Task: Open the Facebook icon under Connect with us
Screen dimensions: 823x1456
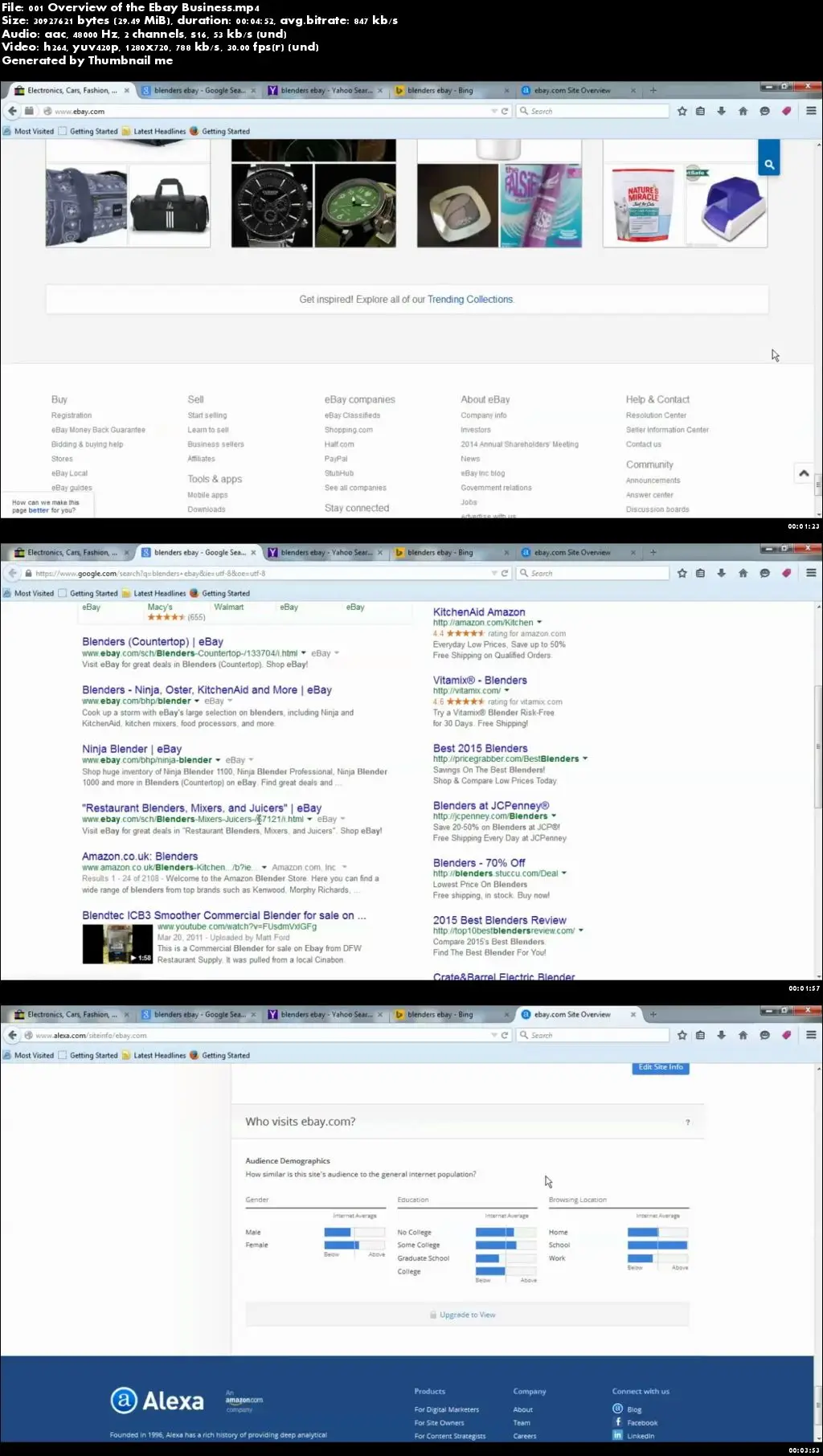Action: coord(617,1421)
